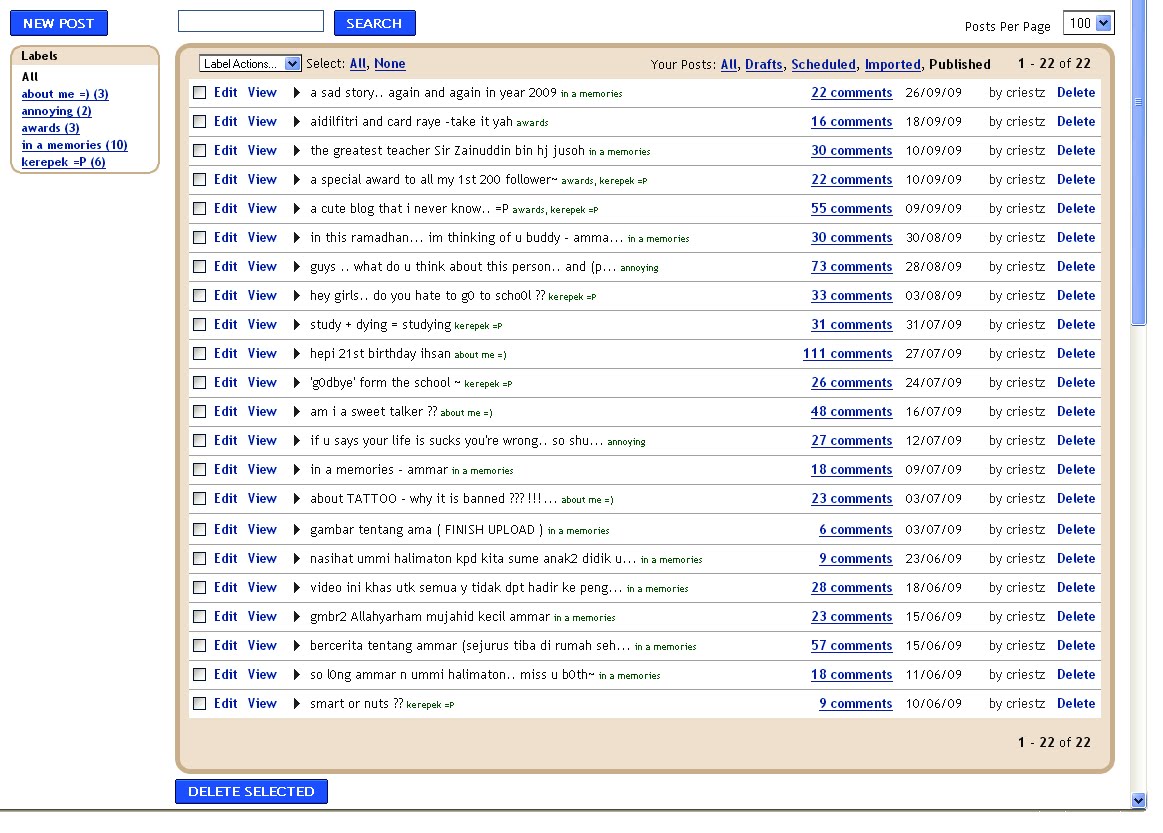The width and height of the screenshot is (1163, 833).
Task: Tick the checkbox for 'a sad story' post
Action: pos(200,93)
